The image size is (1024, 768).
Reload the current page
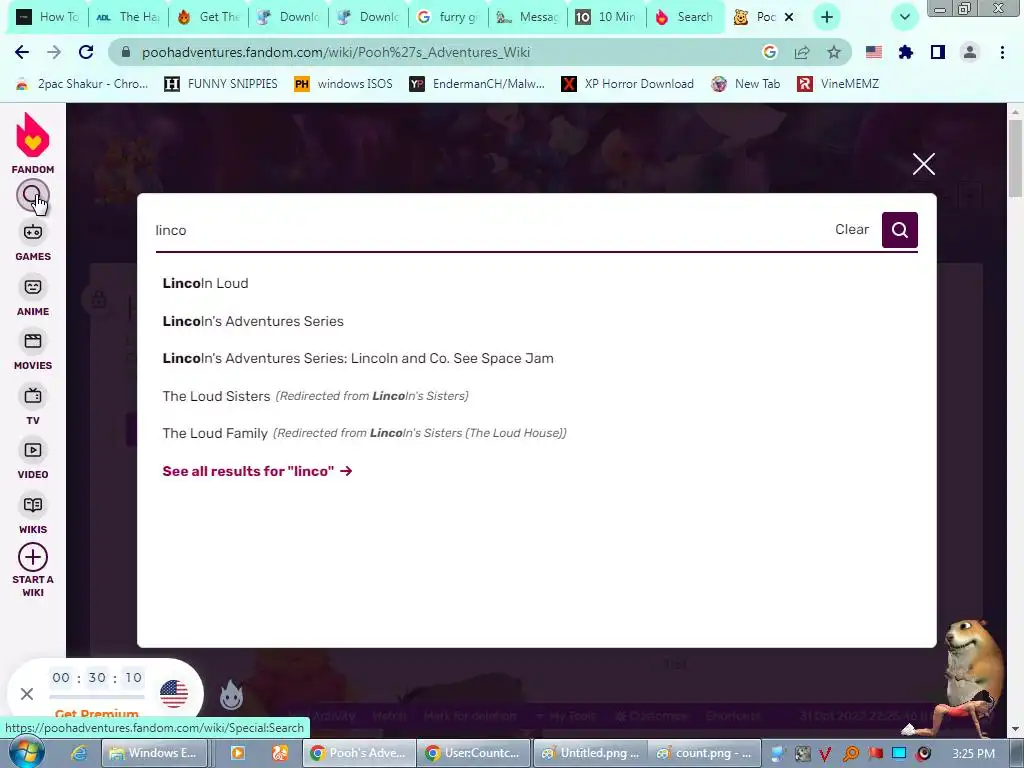pyautogui.click(x=86, y=52)
